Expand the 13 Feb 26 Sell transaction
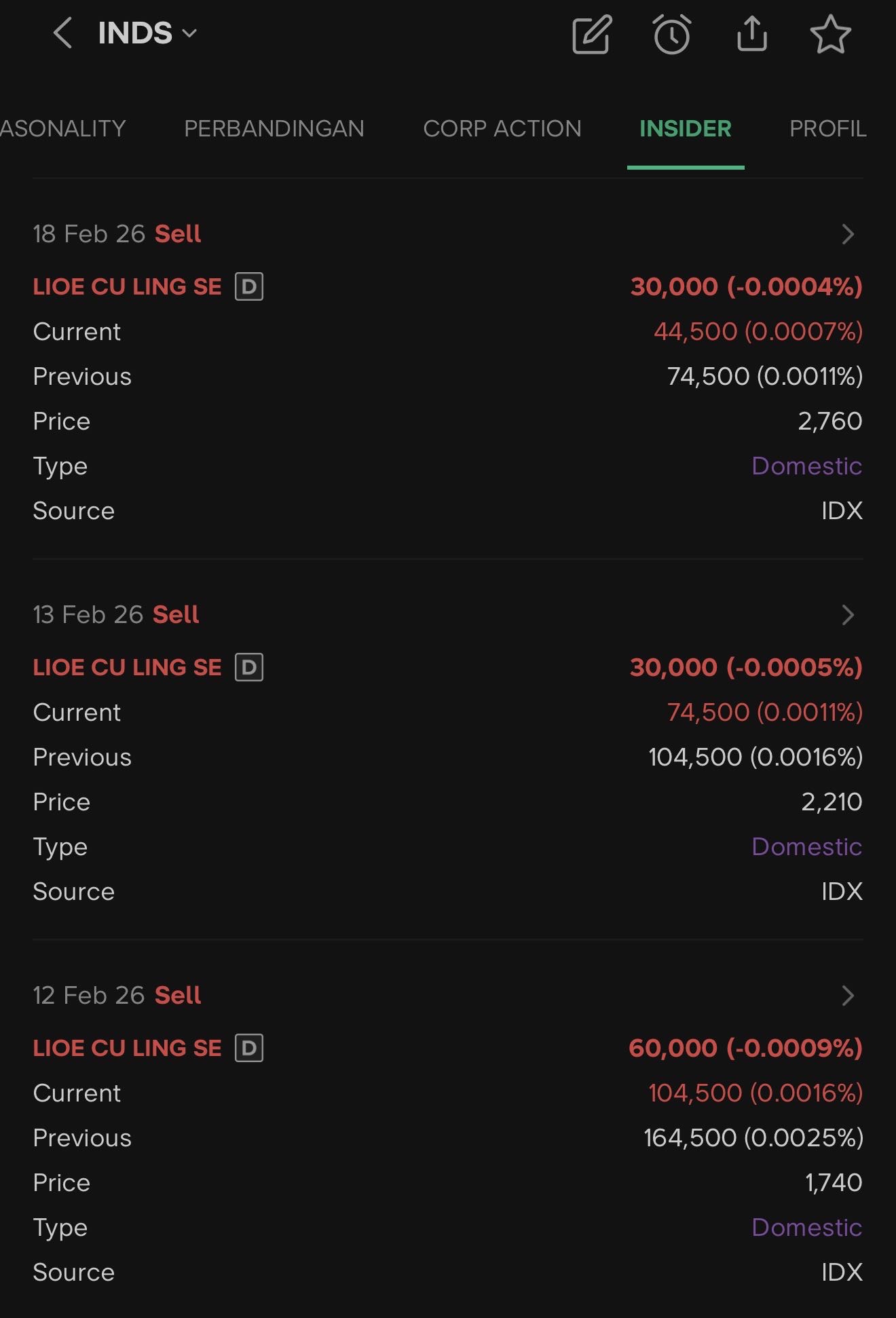 tap(847, 615)
